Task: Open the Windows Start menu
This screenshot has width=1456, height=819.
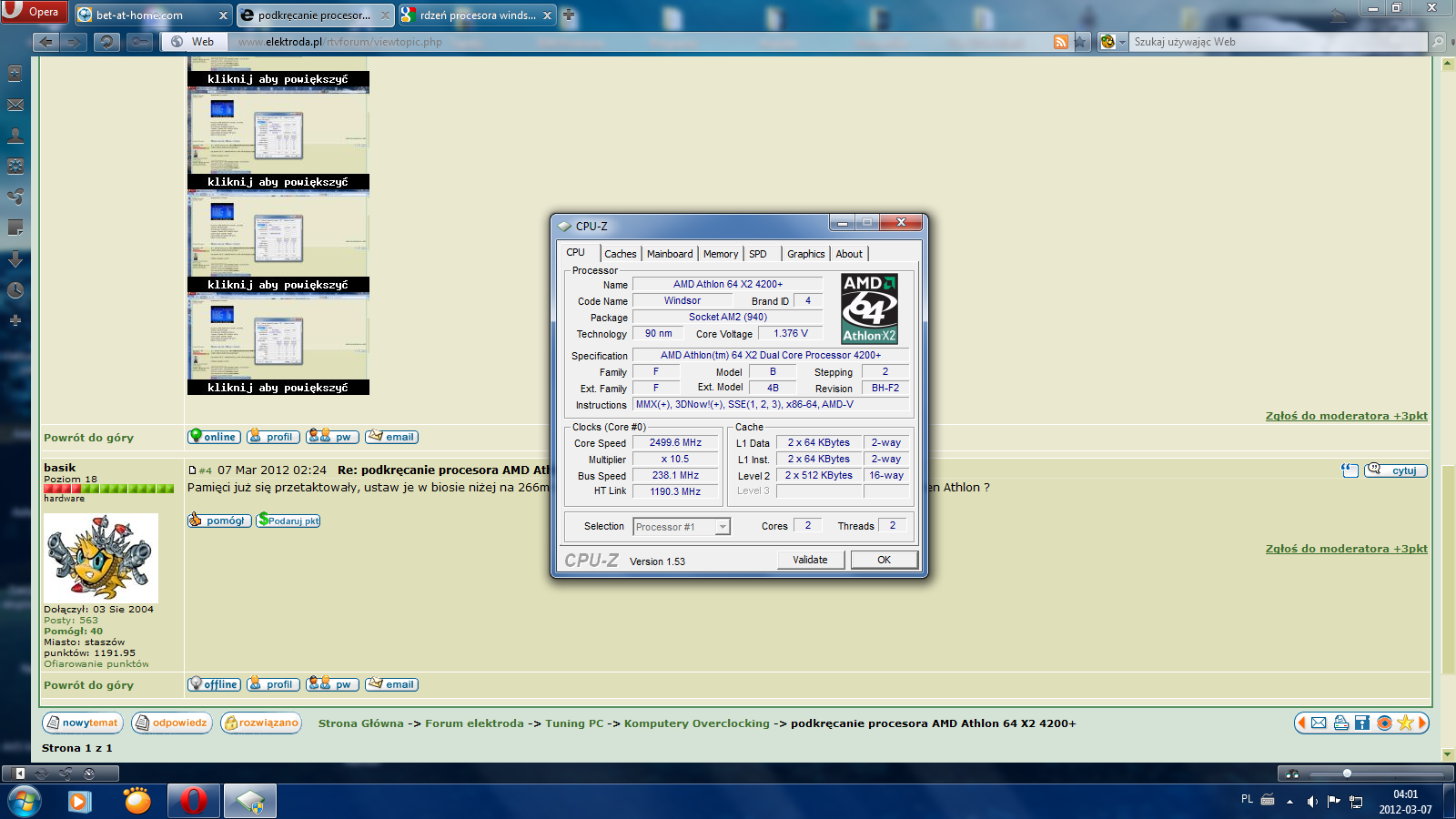Action: 25,802
